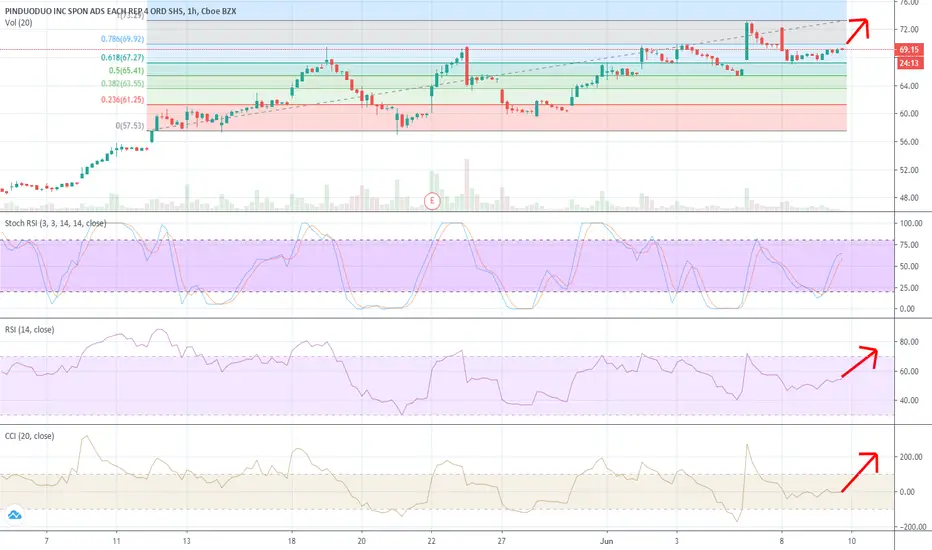Click the 80.00 RSI axis value
932x550 pixels.
(909, 342)
